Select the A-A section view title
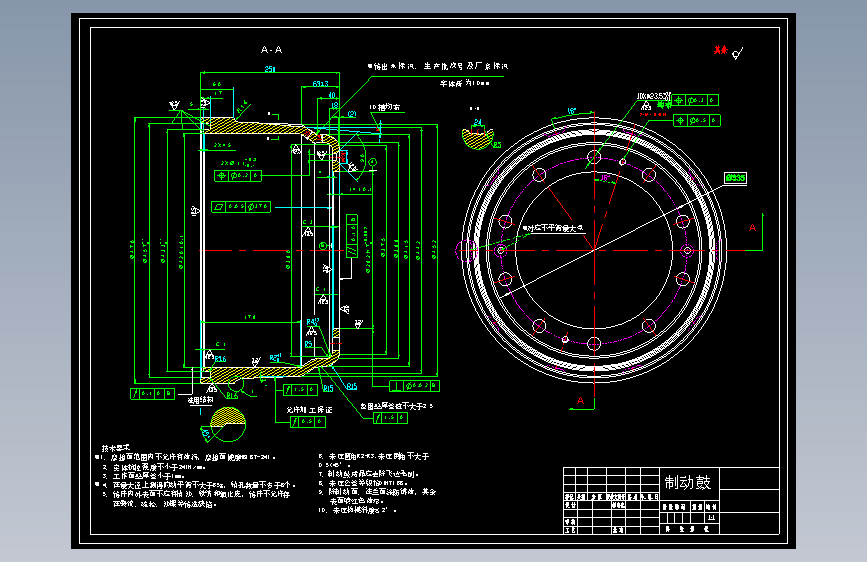The width and height of the screenshot is (867, 562). [x=271, y=50]
